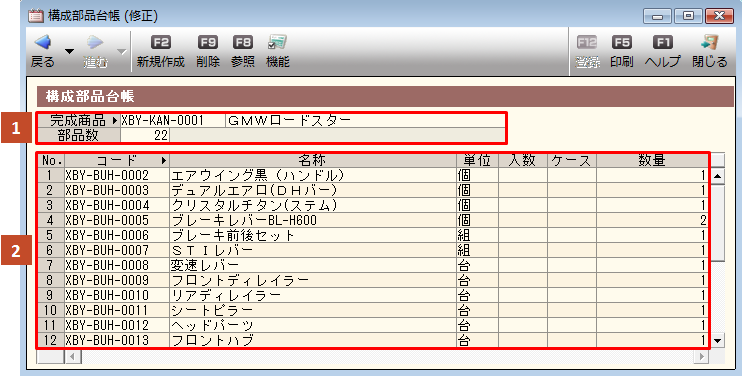Image resolution: width=742 pixels, height=376 pixels.
Task: Click the ケース column header
Action: 572,160
